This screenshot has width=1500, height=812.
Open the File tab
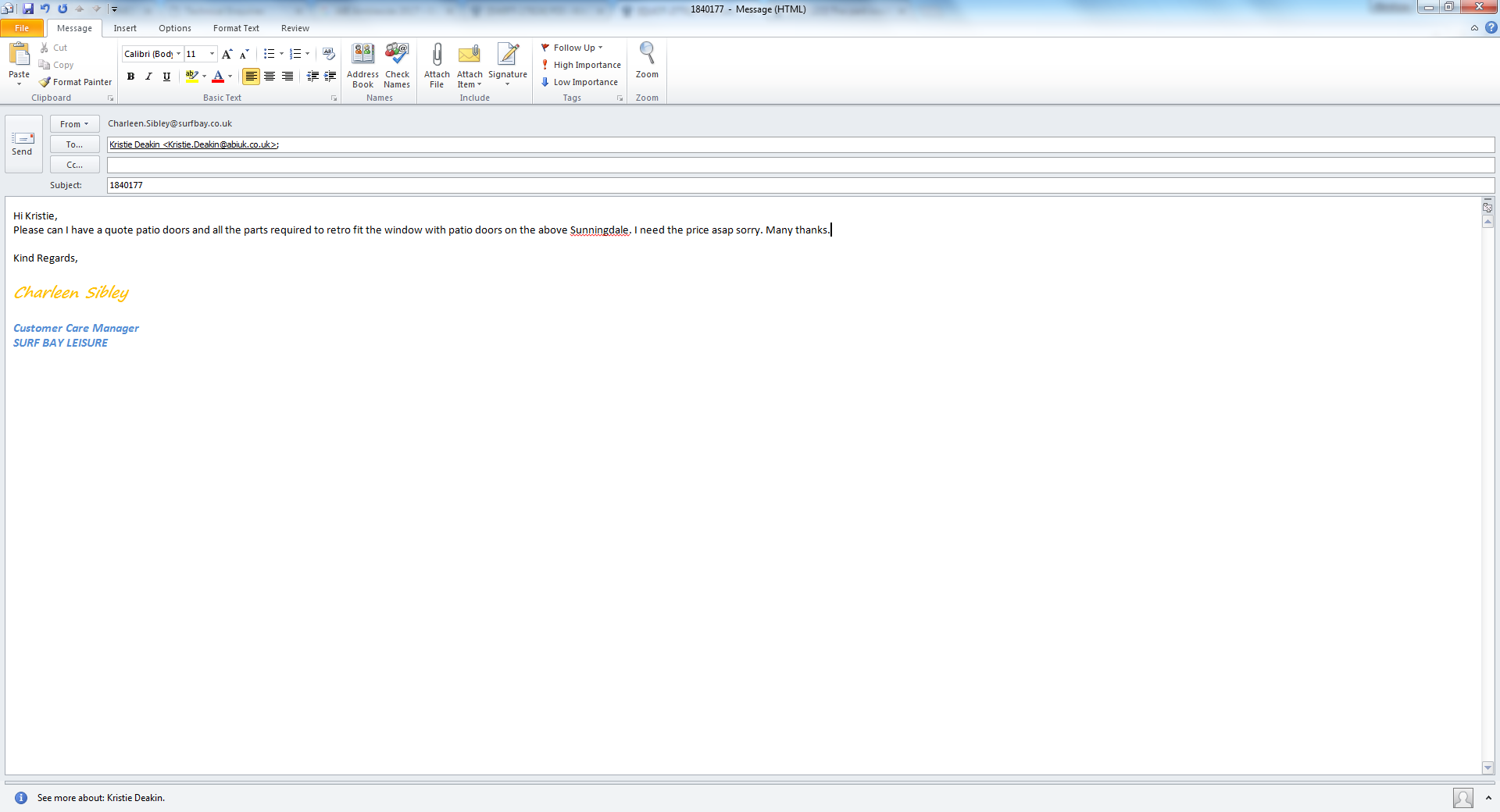(22, 28)
